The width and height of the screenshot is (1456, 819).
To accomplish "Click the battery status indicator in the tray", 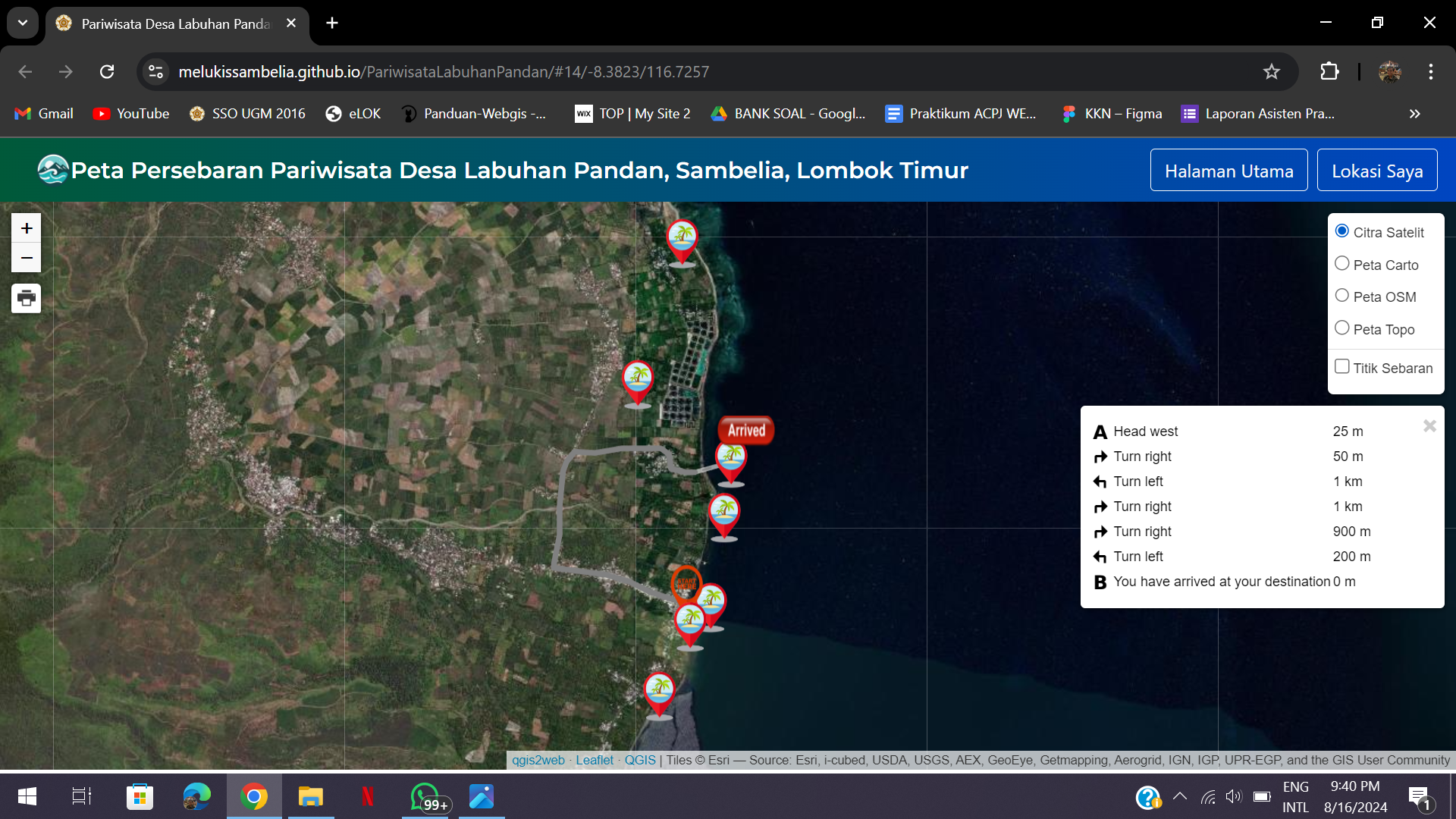I will point(1261,797).
